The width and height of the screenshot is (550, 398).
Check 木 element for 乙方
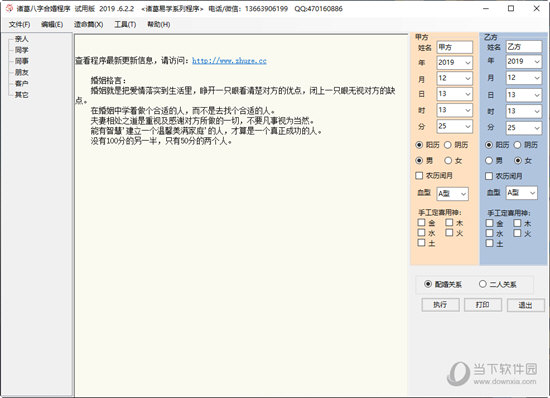(517, 223)
